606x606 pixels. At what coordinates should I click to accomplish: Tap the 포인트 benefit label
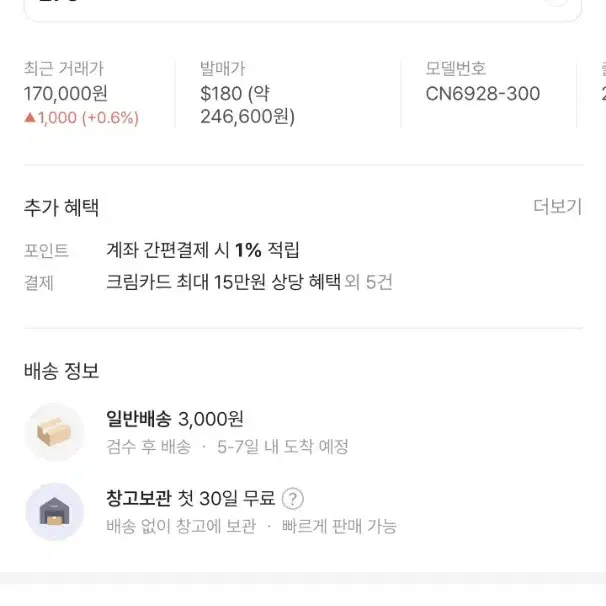pyautogui.click(x=46, y=250)
